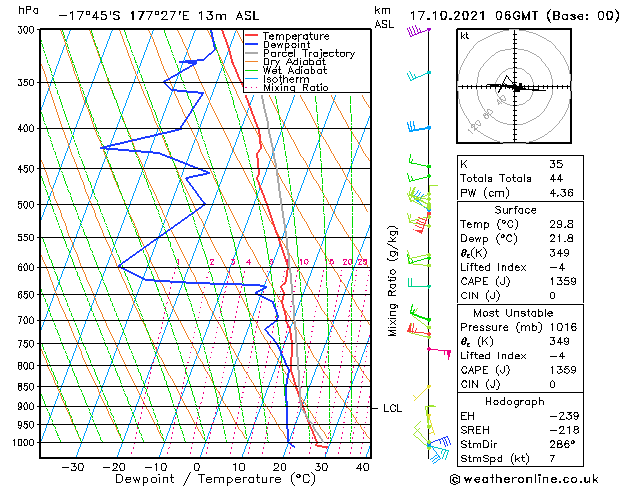Click the LCL marker label
Viewport: 629px width, 486px height.
pyautogui.click(x=392, y=408)
